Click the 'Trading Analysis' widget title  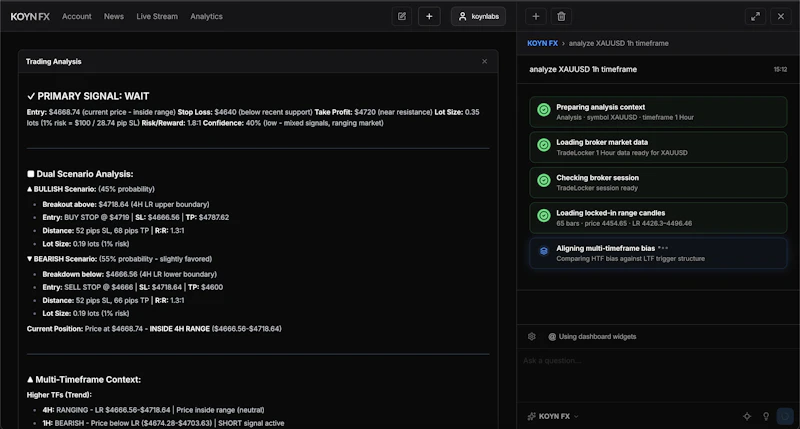pyautogui.click(x=54, y=61)
